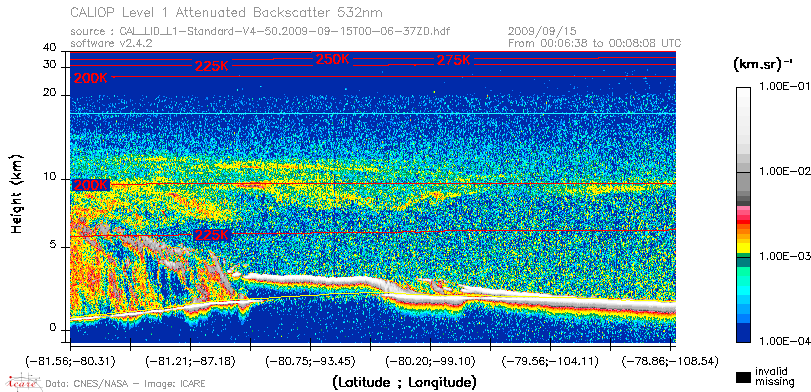This screenshot has height=392, width=811.
Task: Click the 'invalid missing' legend label
Action: click(774, 377)
